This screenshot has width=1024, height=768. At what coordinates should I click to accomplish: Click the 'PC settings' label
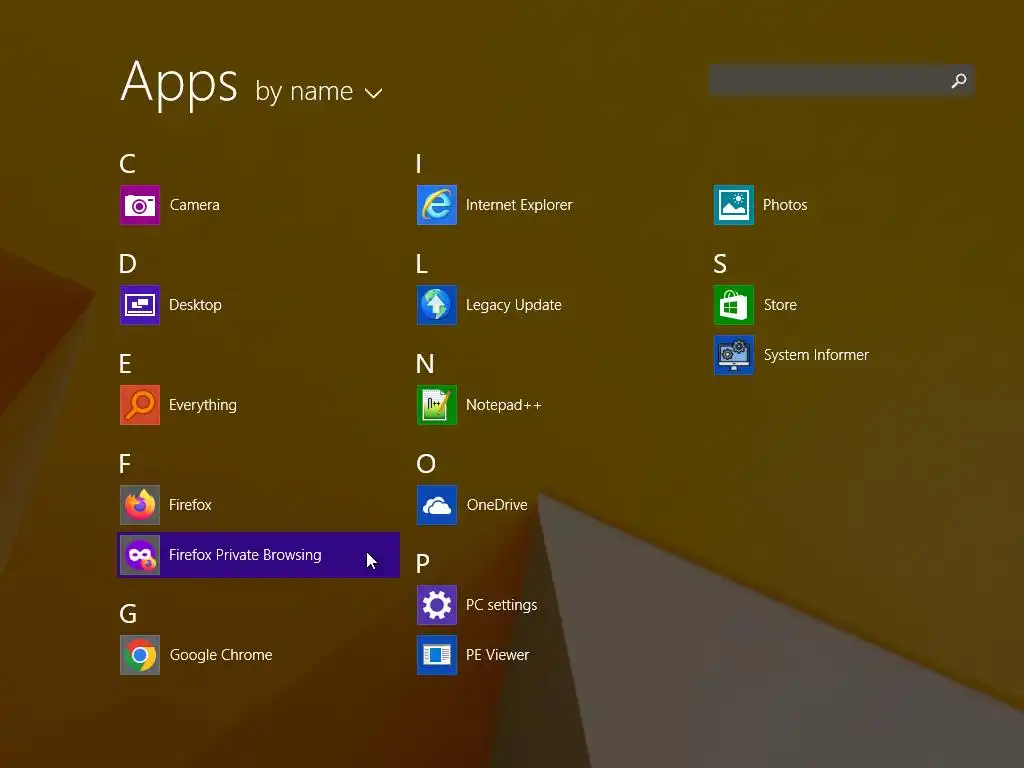click(502, 605)
